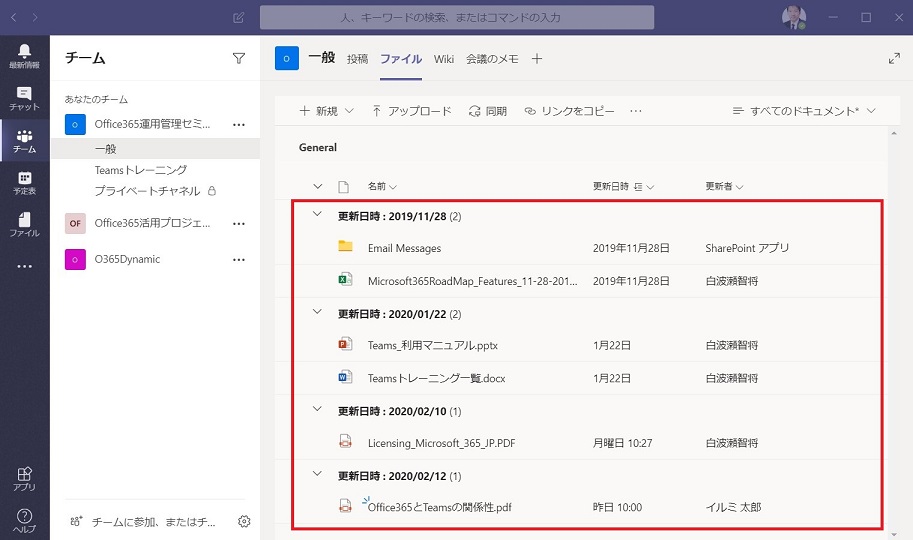The width and height of the screenshot is (913, 540).
Task: Select the 一般 channel
Action: (x=155, y=149)
